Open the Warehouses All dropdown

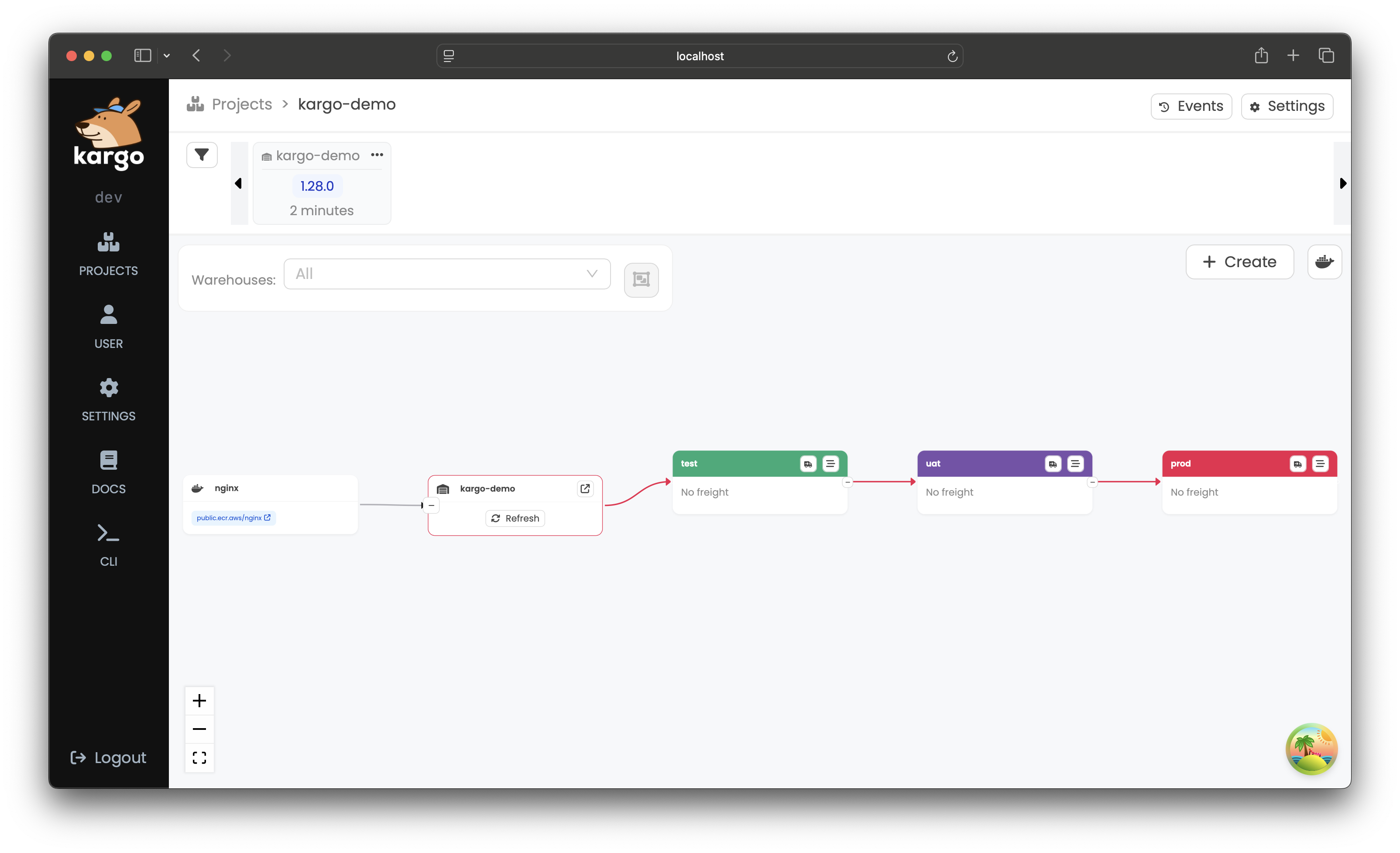[x=446, y=274]
